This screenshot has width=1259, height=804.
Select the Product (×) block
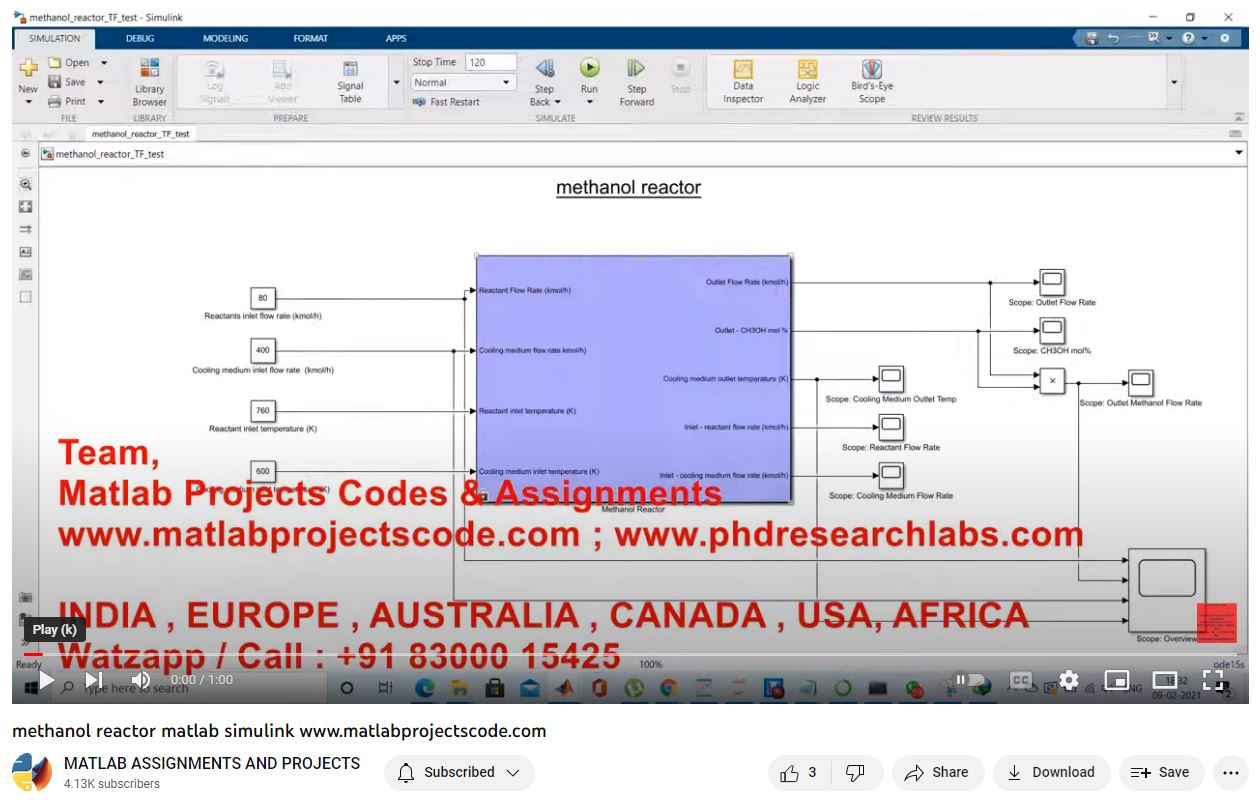coord(1051,381)
